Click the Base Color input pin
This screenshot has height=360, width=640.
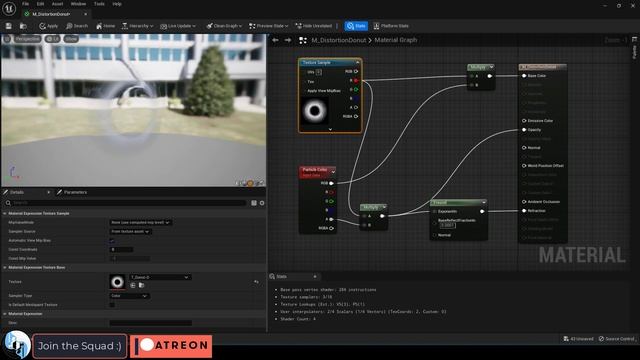(x=524, y=76)
